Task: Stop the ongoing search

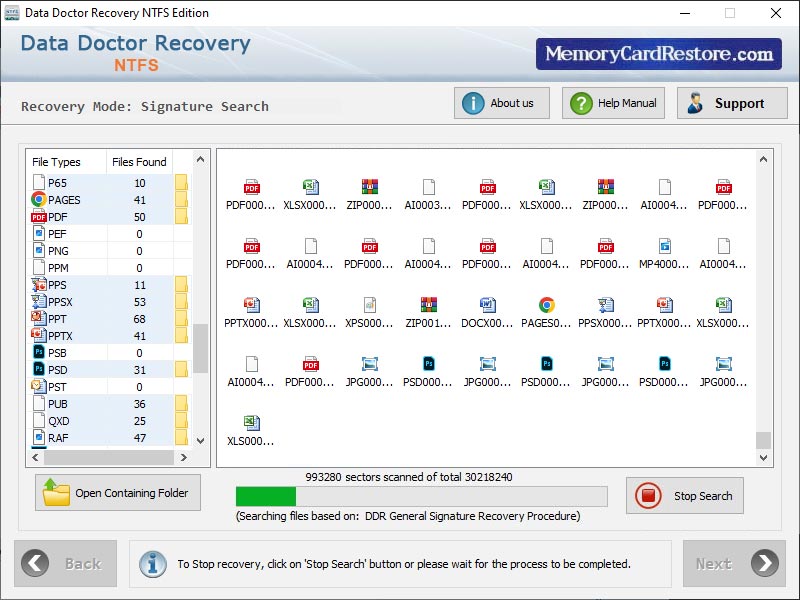Action: coord(684,495)
